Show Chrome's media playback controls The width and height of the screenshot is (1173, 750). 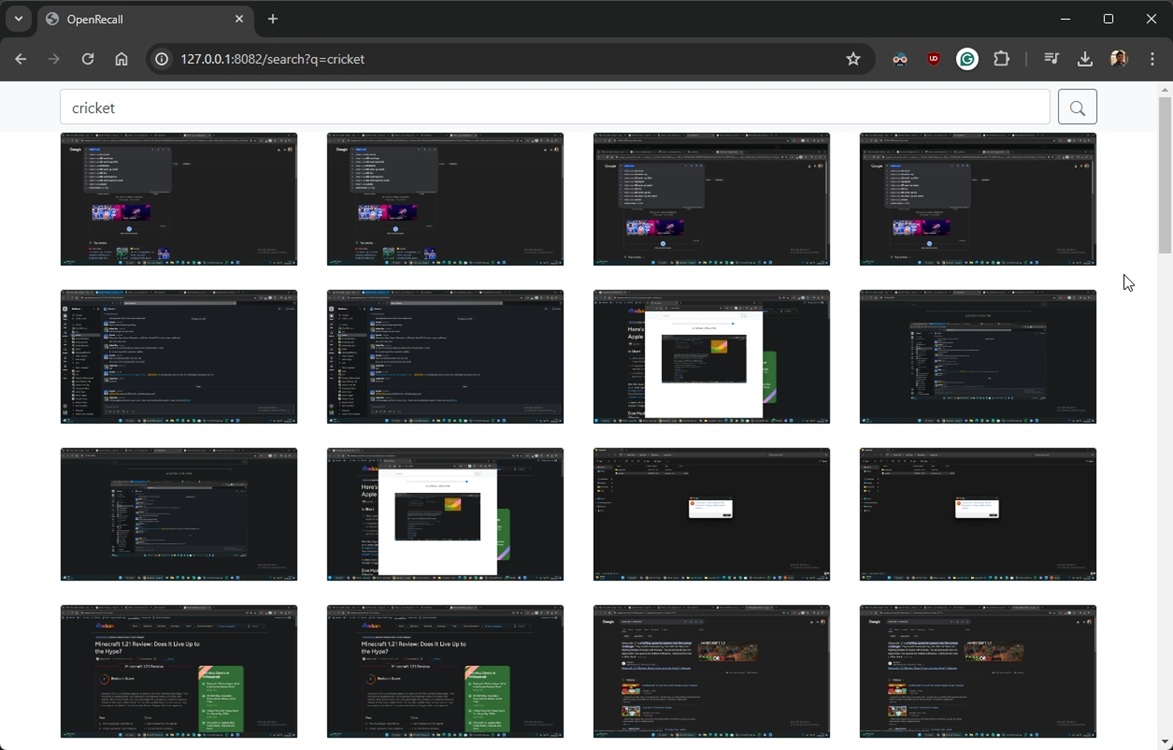pos(1051,59)
